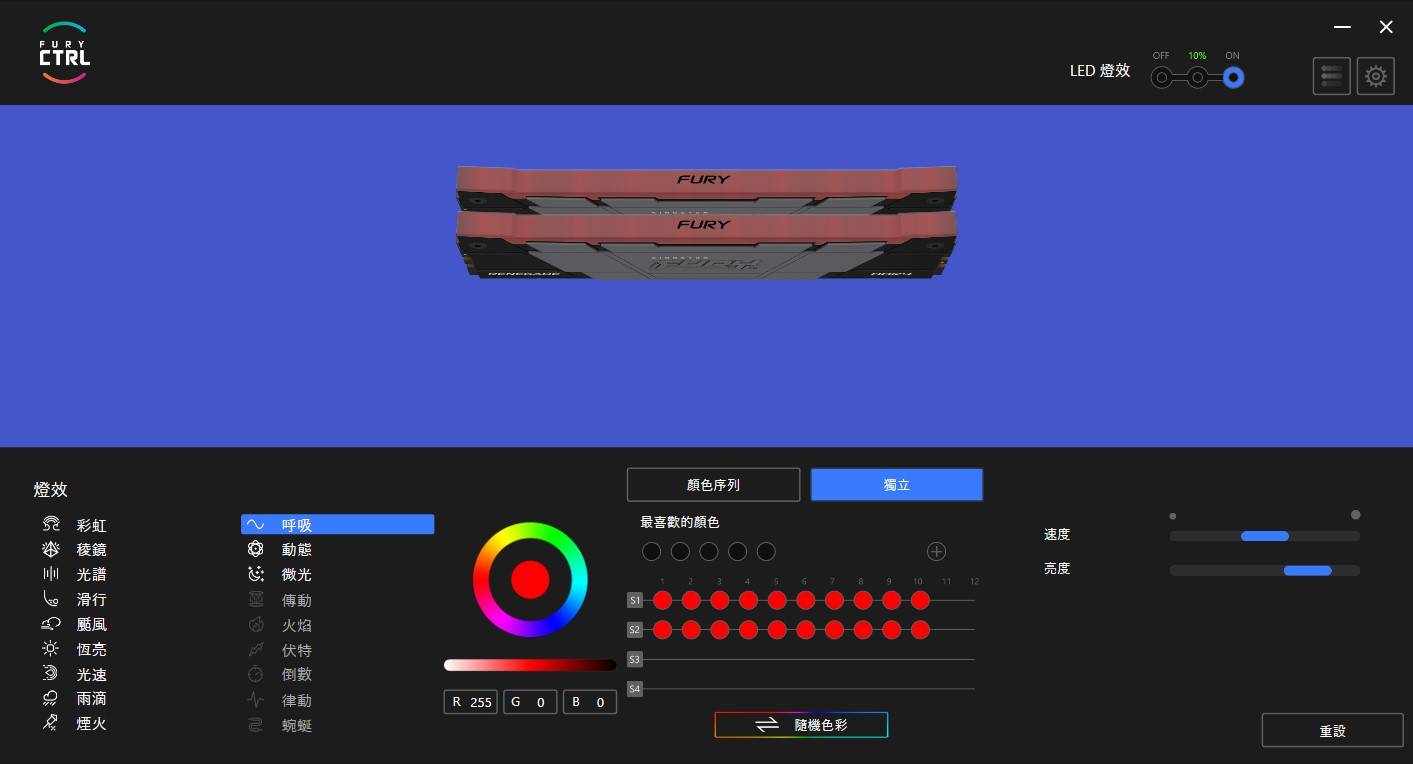Select the S4 empty slot label
Screen dimensions: 1413x764
[634, 689]
